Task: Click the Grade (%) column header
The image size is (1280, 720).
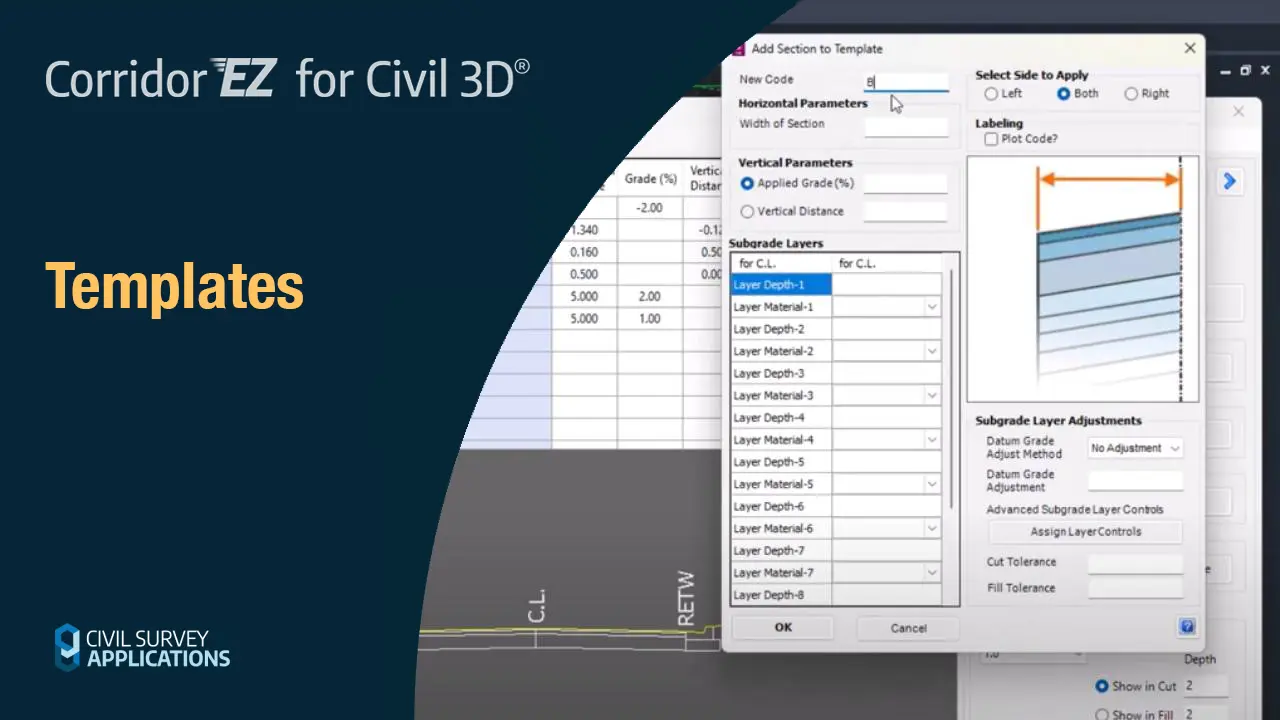Action: [x=651, y=178]
